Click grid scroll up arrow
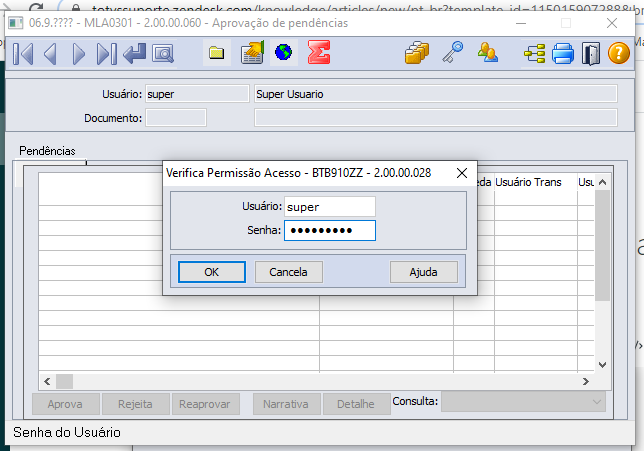 click(x=602, y=182)
